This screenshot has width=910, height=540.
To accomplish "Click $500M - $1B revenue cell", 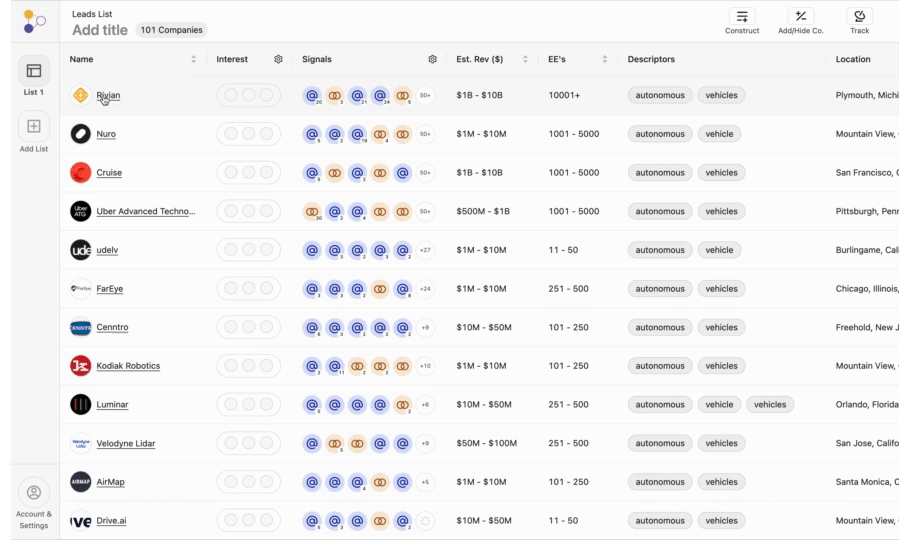I will 483,211.
